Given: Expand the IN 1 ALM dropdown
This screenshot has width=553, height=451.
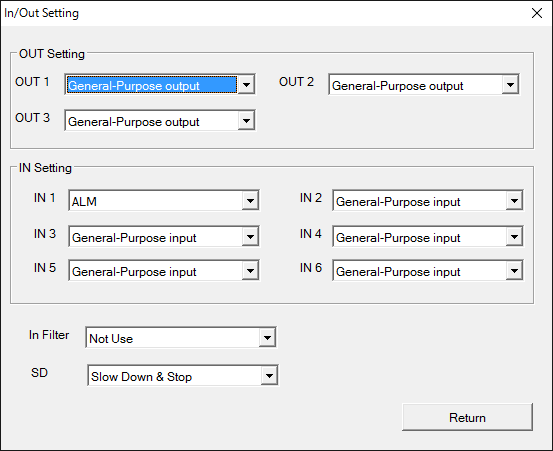Looking at the screenshot, I should point(250,201).
